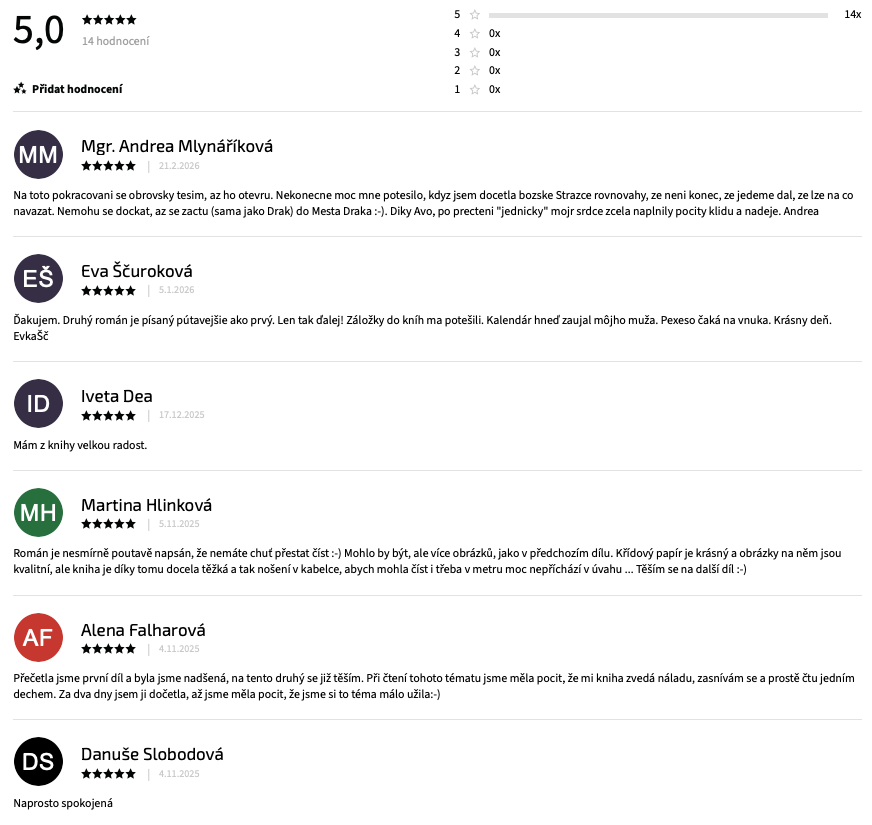Click the stars icon beside Přidat hodnocení
Viewport: 872px width, 825px height.
click(20, 89)
